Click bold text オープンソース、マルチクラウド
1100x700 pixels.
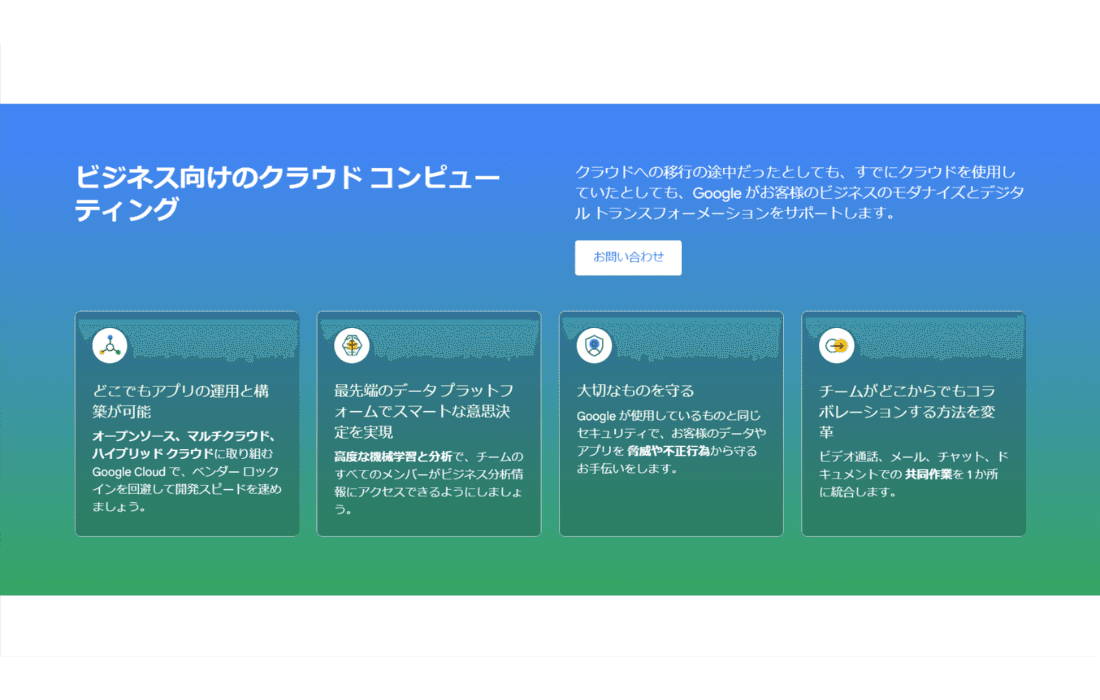pyautogui.click(x=184, y=436)
